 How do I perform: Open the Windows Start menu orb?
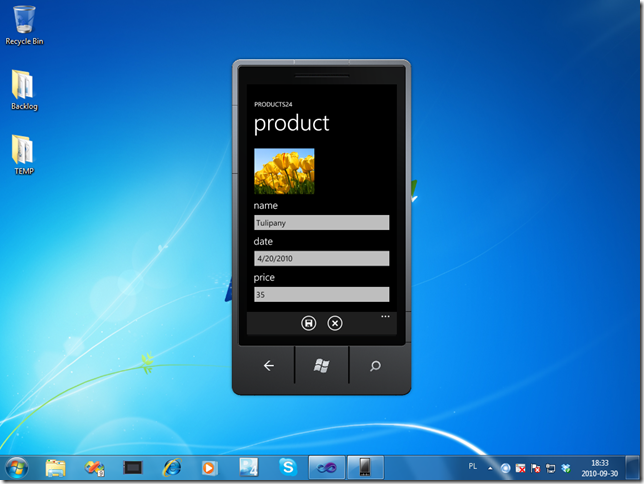(x=17, y=468)
